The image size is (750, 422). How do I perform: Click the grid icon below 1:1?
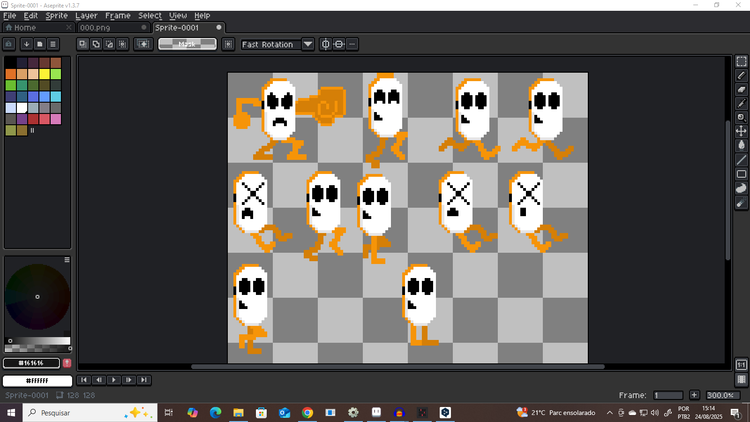tap(741, 379)
